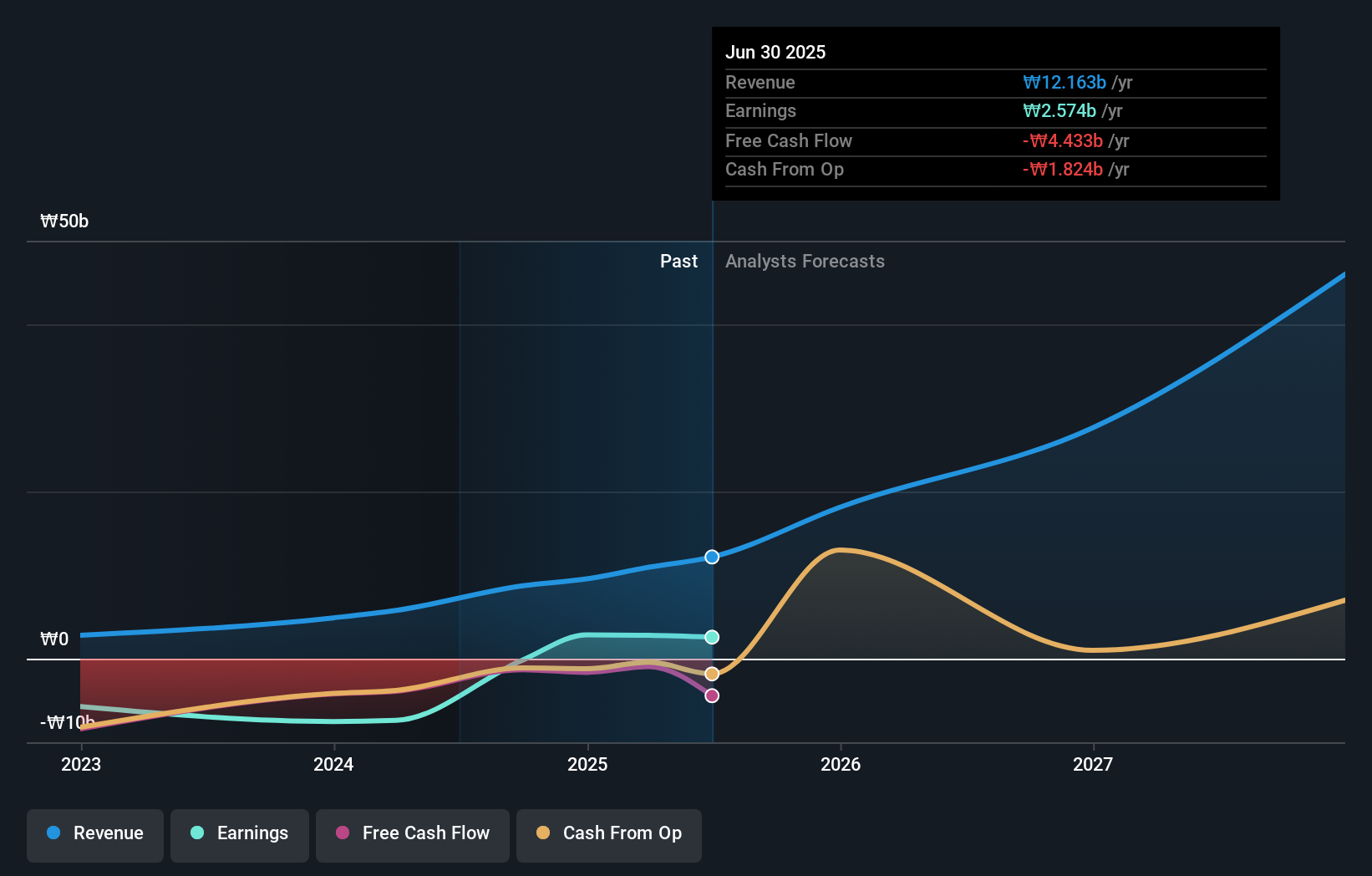
Task: Click the pink Free Cash Flow legend dot
Action: tap(343, 833)
